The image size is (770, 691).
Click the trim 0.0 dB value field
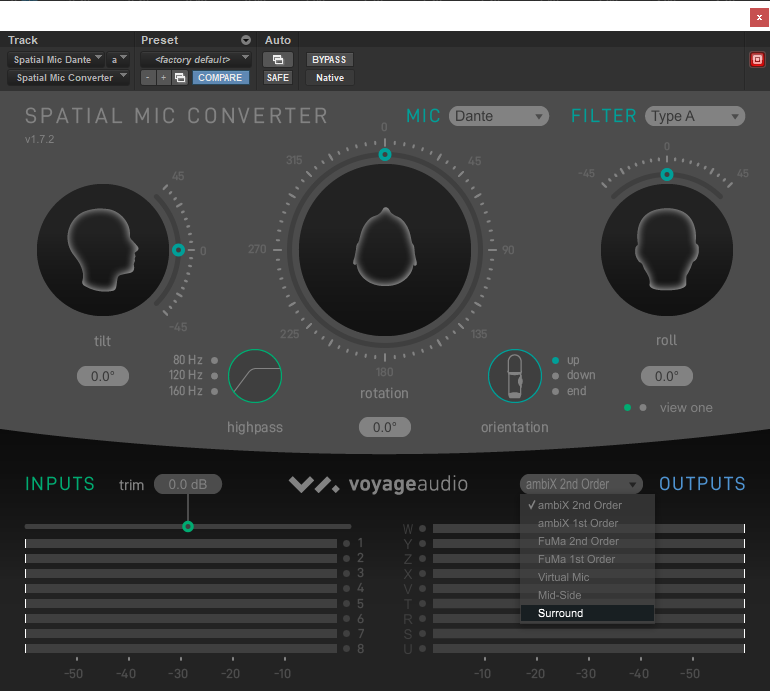pos(188,484)
